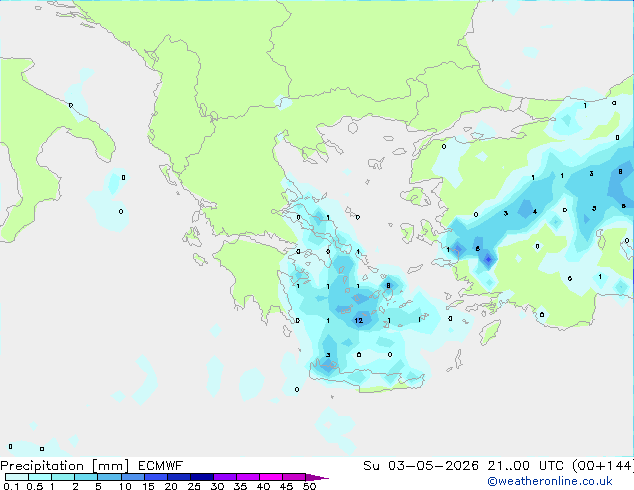Select the 5–10 mm legend swatch
The height and width of the screenshot is (490, 634).
tap(110, 477)
